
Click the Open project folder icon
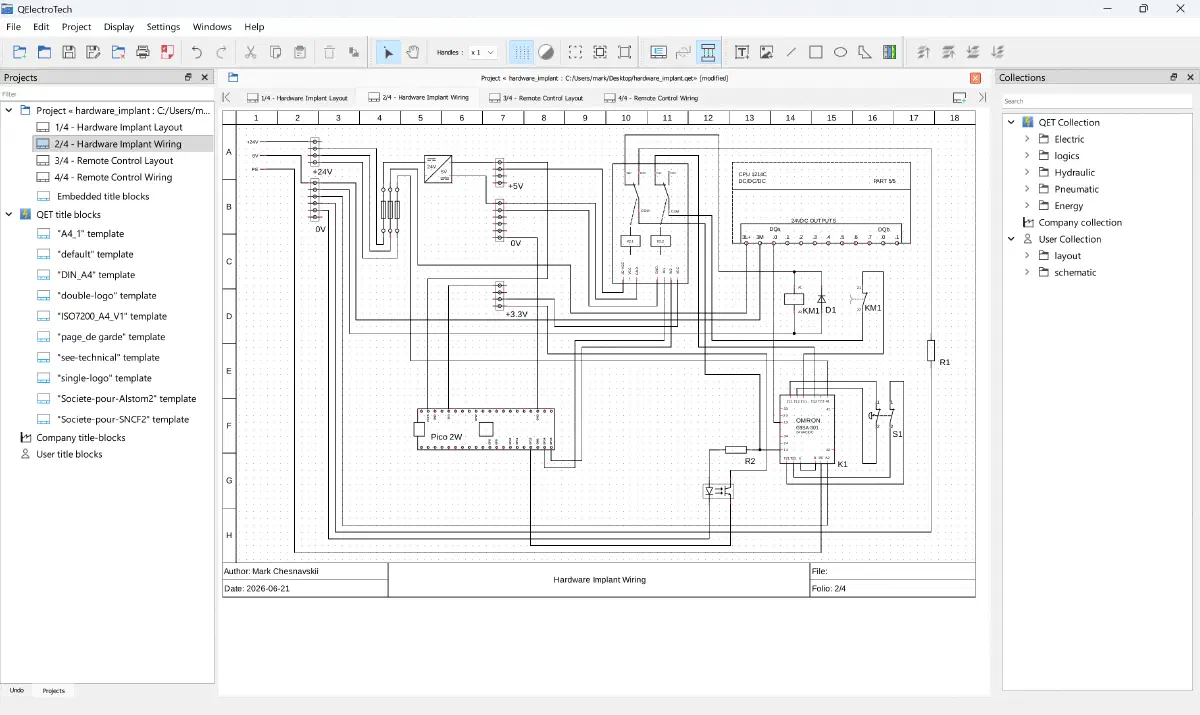coord(44,52)
